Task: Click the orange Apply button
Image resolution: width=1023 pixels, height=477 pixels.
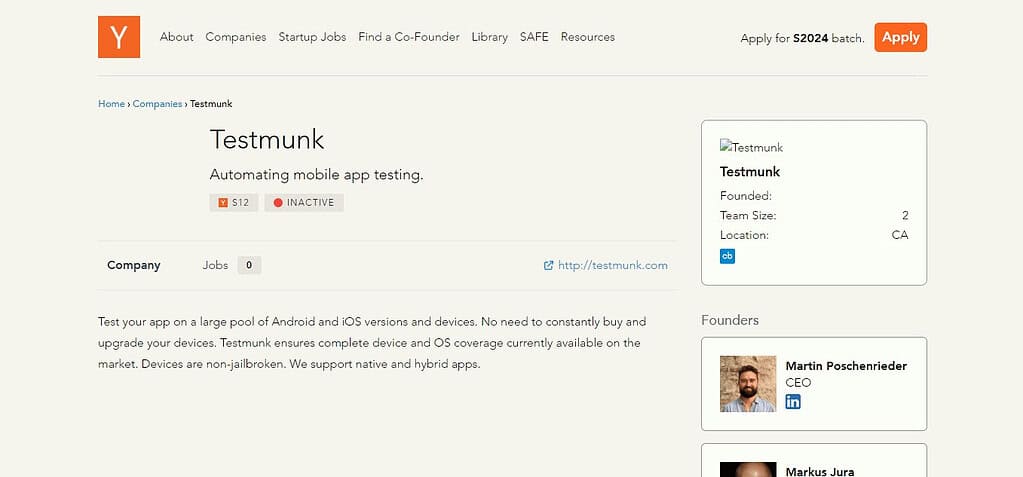Action: coord(900,37)
